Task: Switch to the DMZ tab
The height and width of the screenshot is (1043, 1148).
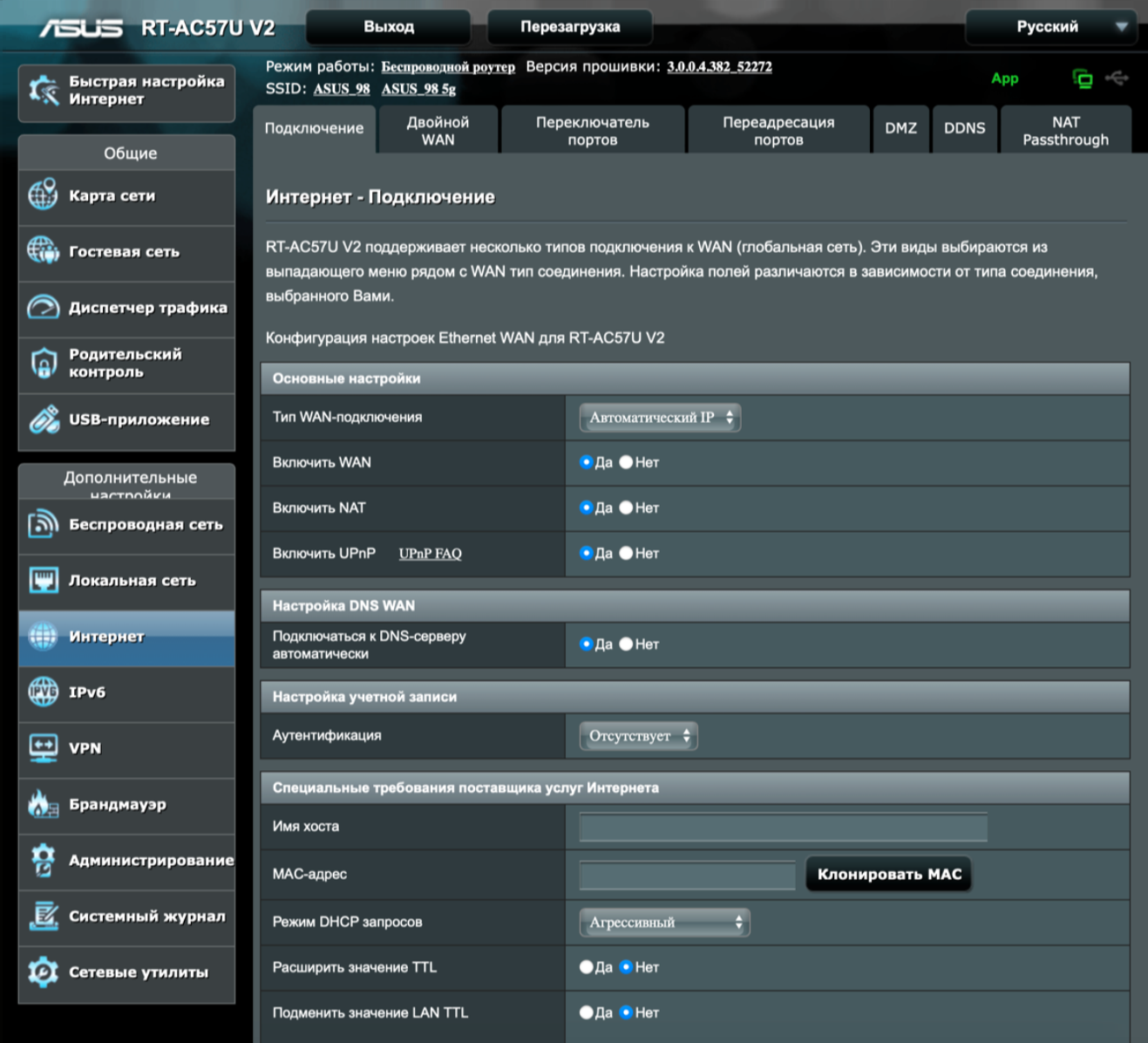Action: (x=900, y=129)
